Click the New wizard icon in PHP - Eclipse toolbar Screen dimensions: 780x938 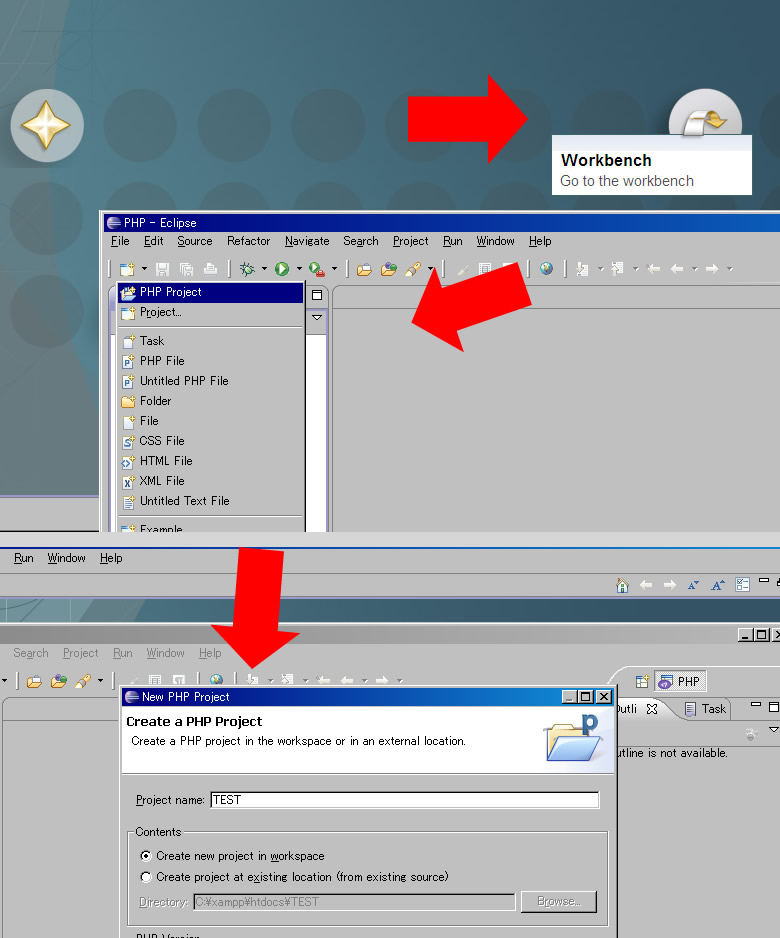(127, 269)
